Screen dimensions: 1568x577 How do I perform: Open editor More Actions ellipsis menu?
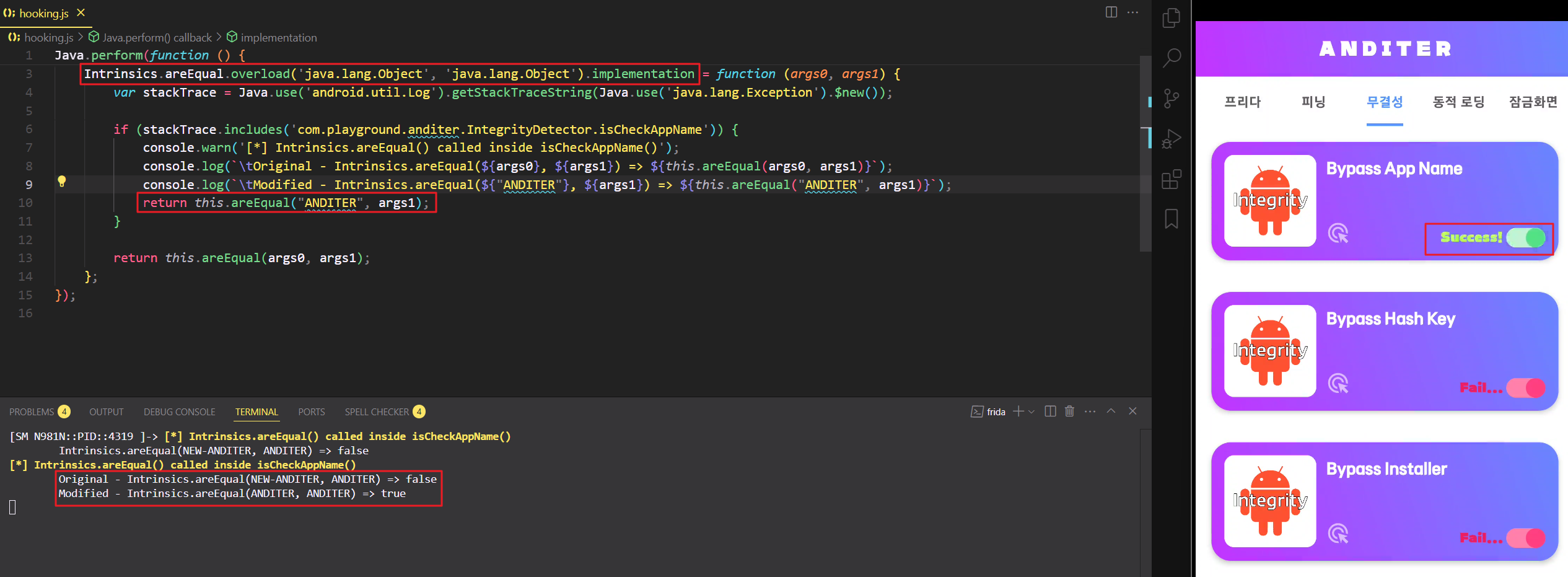(x=1133, y=12)
